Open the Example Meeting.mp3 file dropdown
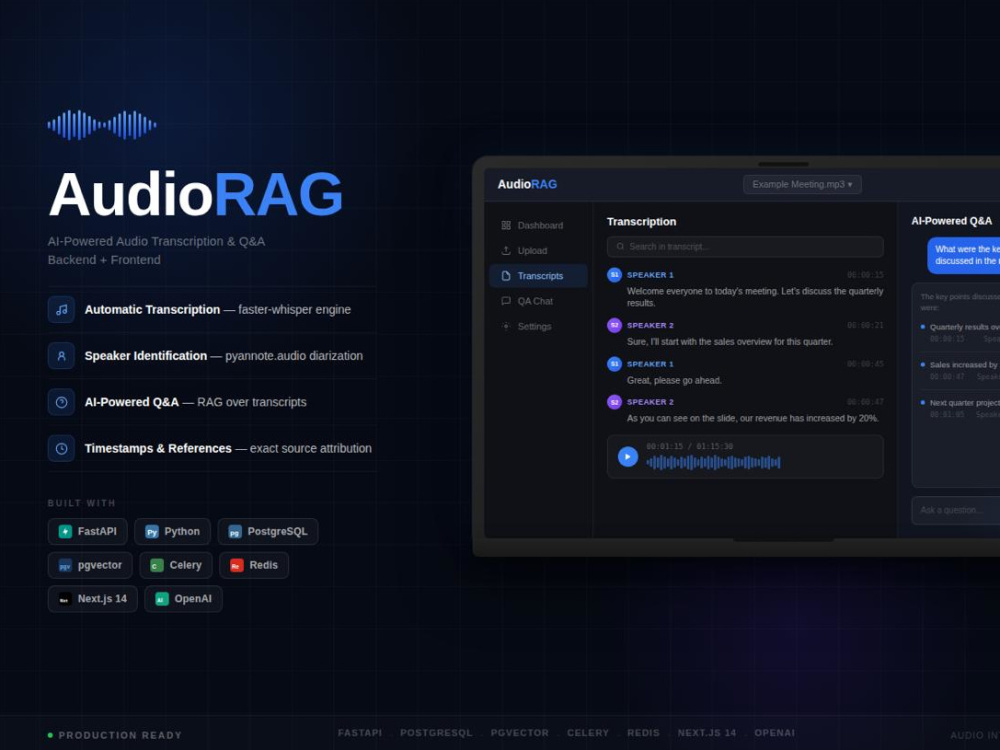1000x750 pixels. tap(802, 184)
